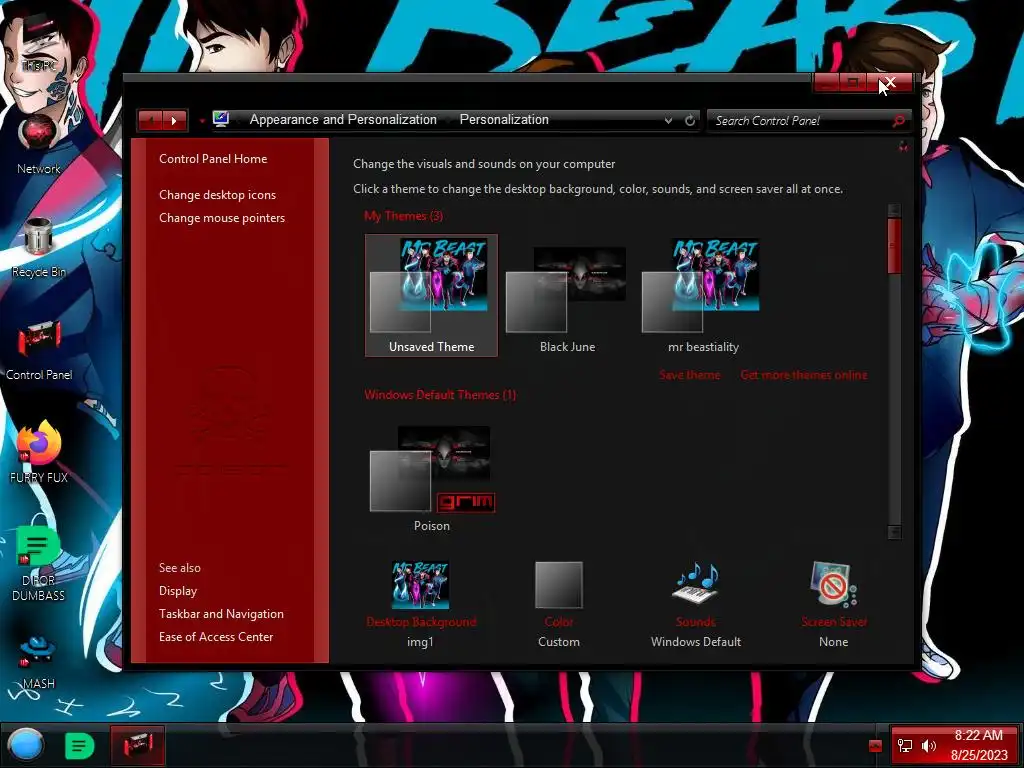Click the 'img1' label under Desktop Background
The height and width of the screenshot is (768, 1024).
[x=420, y=642]
